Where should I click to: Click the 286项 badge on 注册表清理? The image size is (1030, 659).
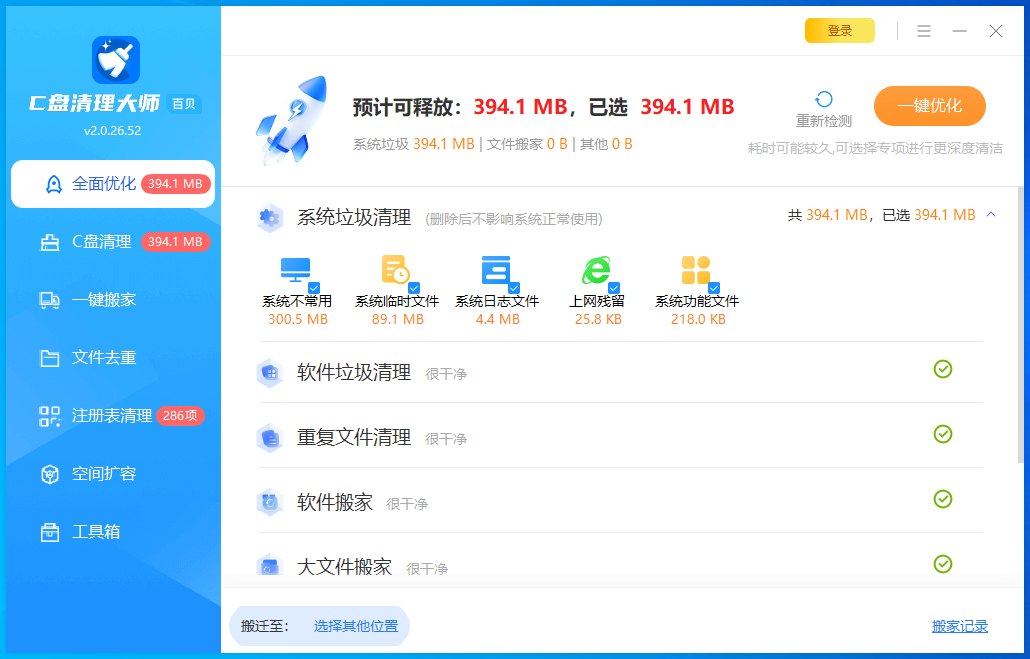(x=180, y=416)
